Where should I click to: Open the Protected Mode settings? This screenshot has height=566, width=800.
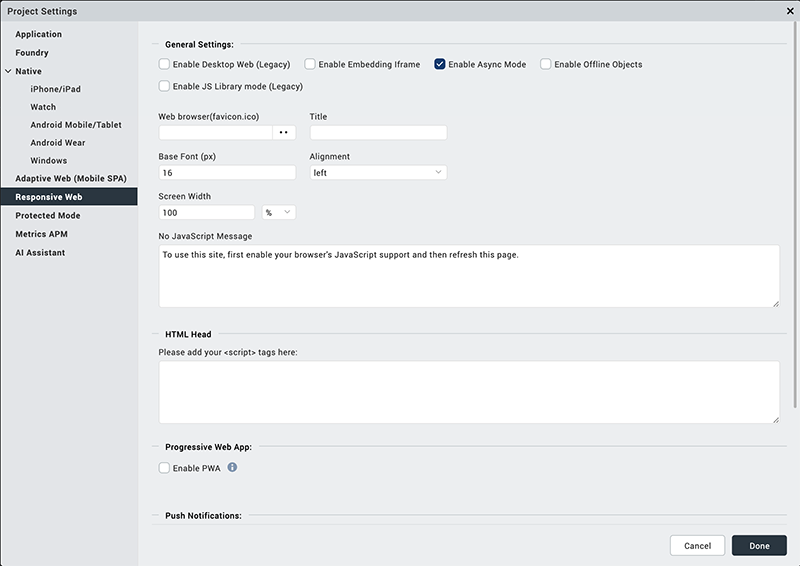coord(48,216)
